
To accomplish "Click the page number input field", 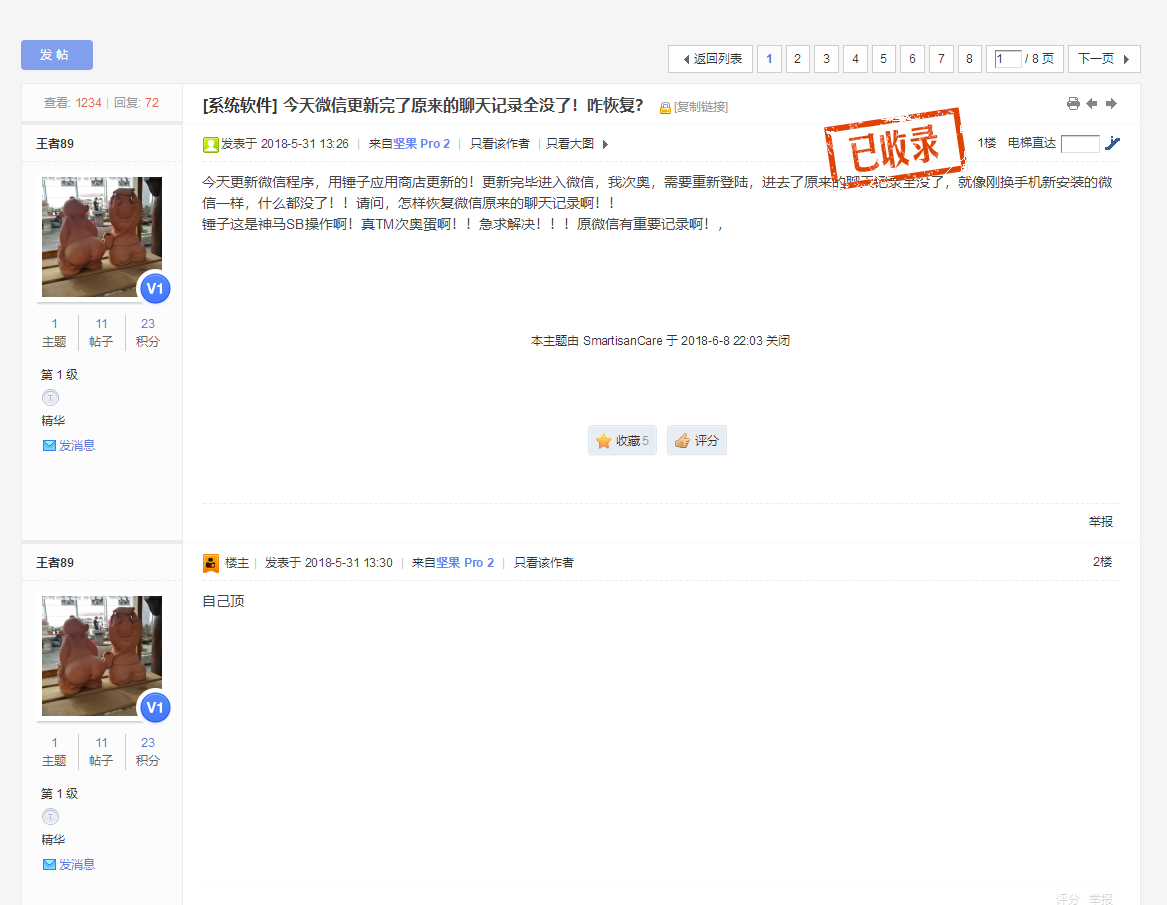I will pos(1007,59).
